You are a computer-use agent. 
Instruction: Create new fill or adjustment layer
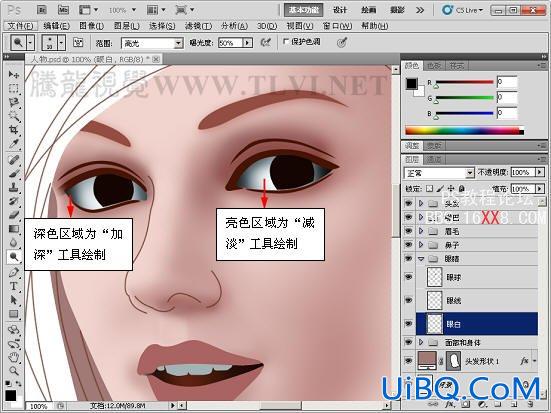[x=482, y=405]
